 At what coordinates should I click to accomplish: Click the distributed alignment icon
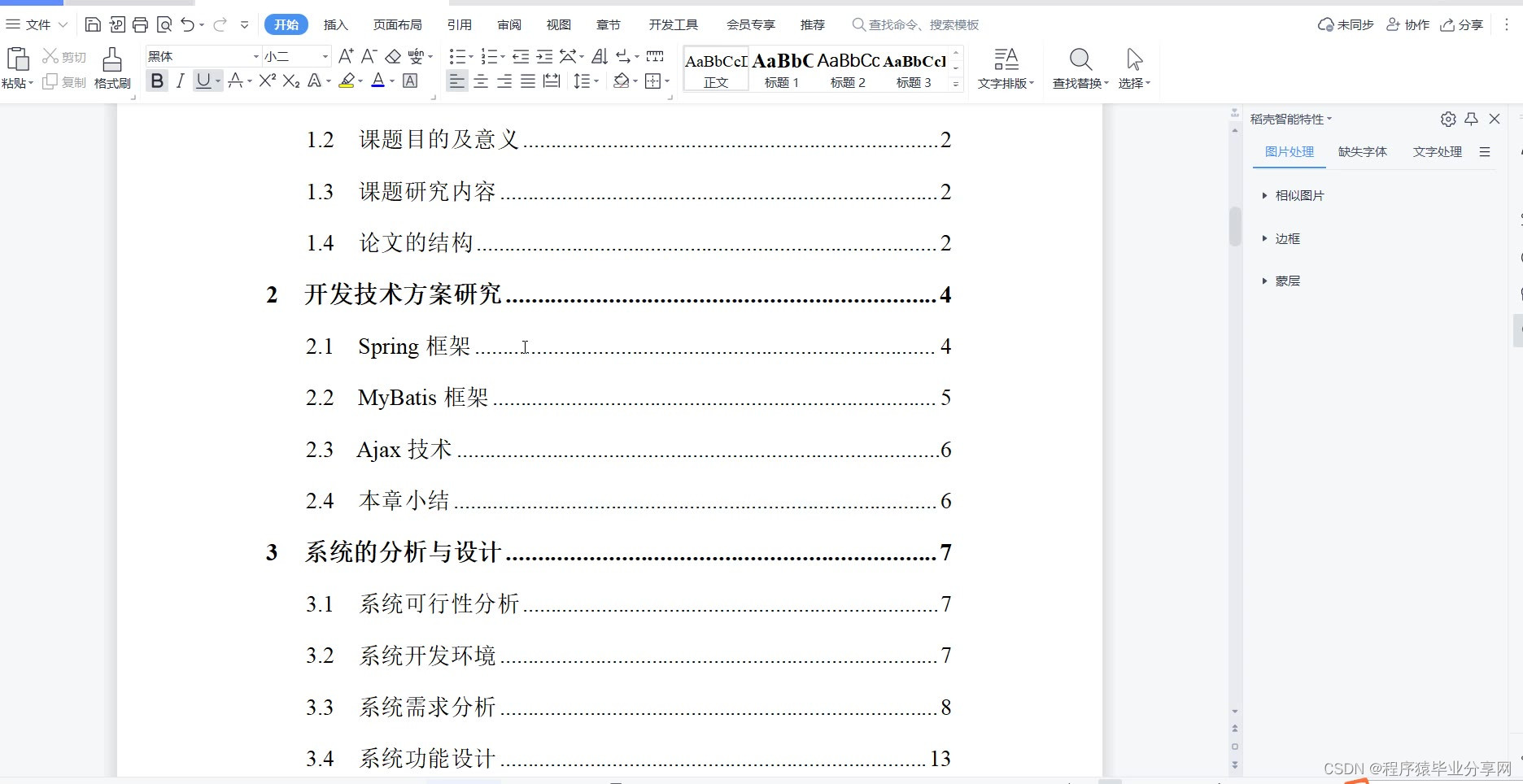pyautogui.click(x=552, y=81)
